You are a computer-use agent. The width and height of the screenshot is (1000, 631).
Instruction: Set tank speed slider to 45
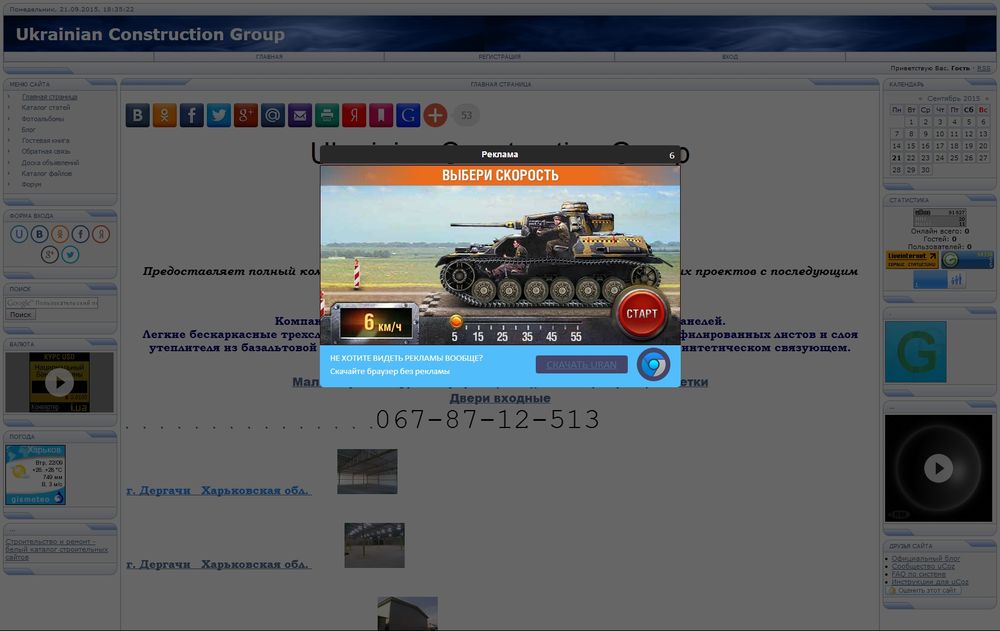552,336
